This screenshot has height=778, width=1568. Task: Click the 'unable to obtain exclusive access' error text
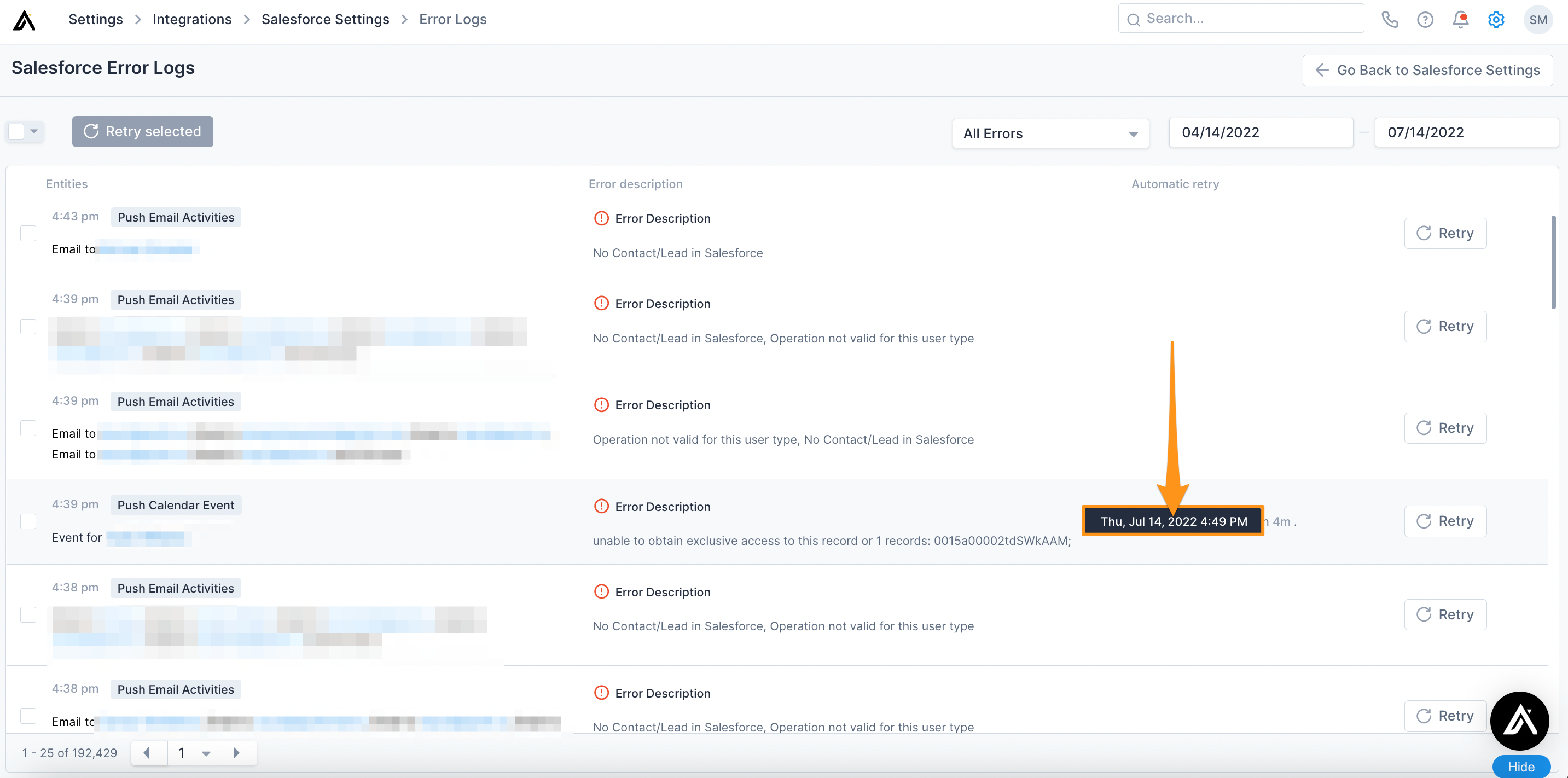[x=832, y=541]
